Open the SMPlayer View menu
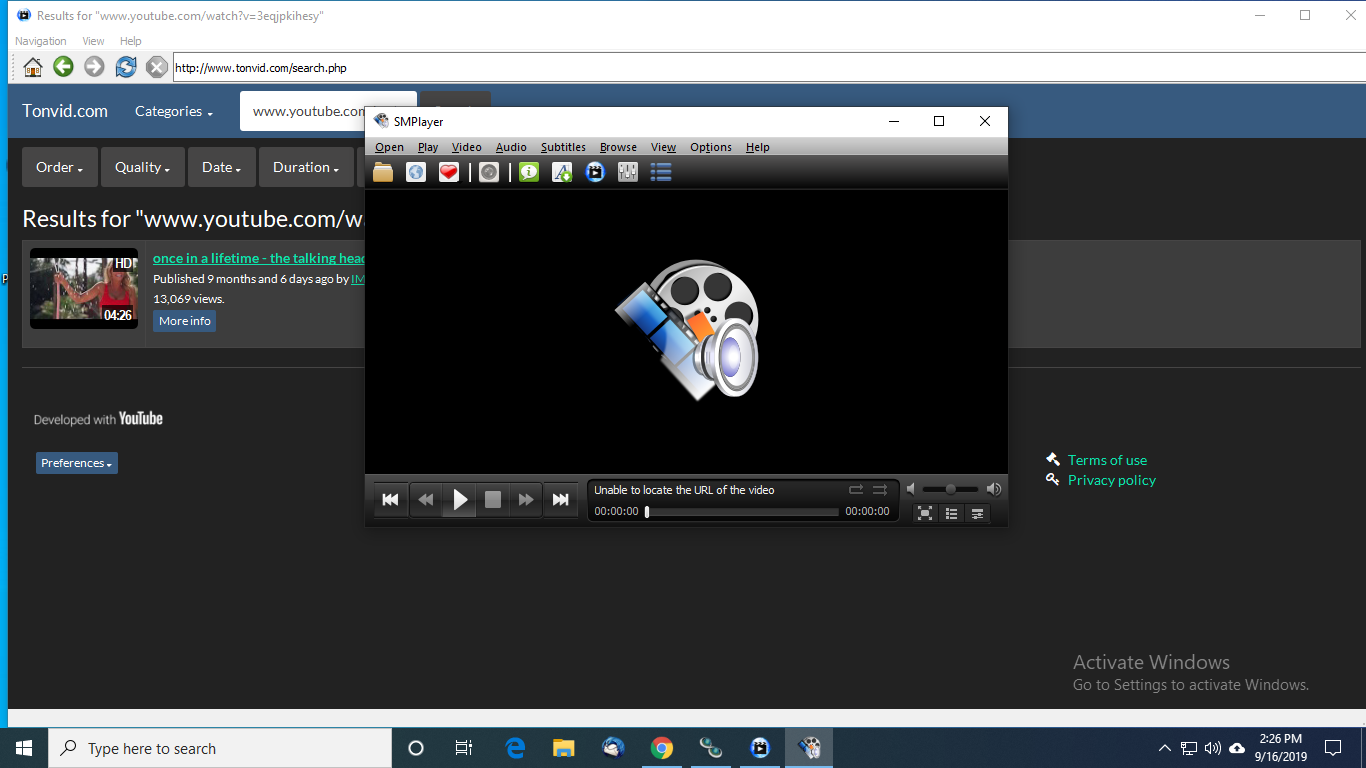Image resolution: width=1366 pixels, height=768 pixels. 663,147
